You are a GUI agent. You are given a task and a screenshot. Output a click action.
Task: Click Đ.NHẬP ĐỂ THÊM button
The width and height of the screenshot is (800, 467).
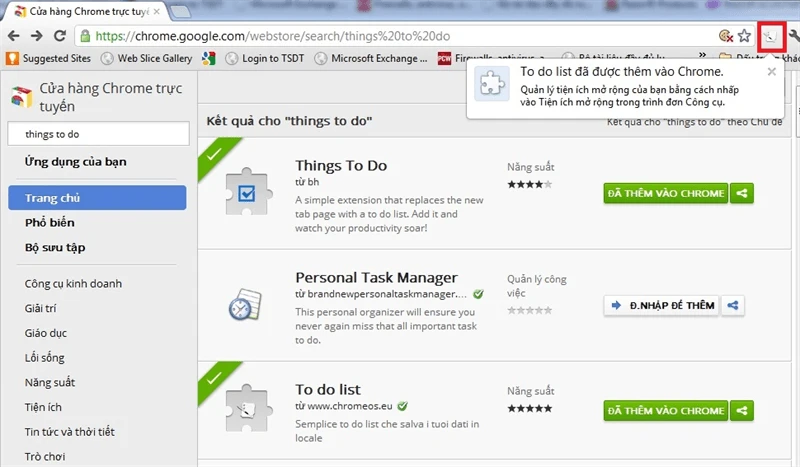[x=662, y=305]
